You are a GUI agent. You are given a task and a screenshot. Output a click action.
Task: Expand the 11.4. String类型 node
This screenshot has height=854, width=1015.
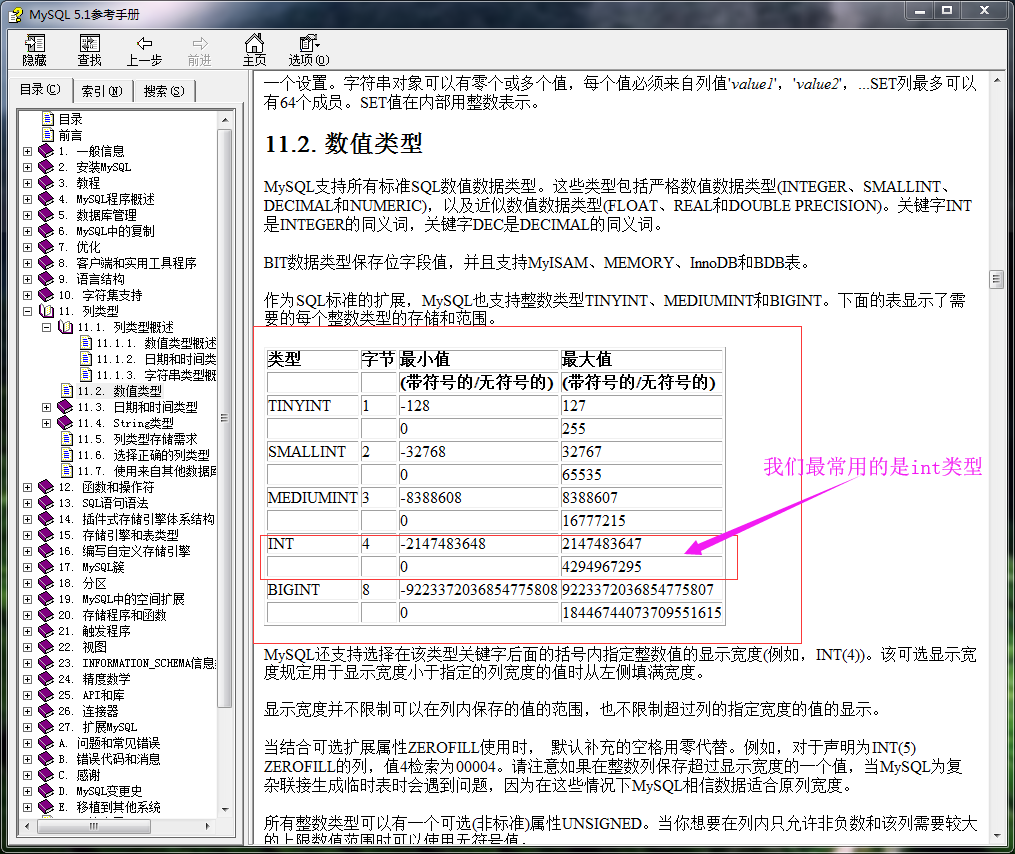(47, 423)
